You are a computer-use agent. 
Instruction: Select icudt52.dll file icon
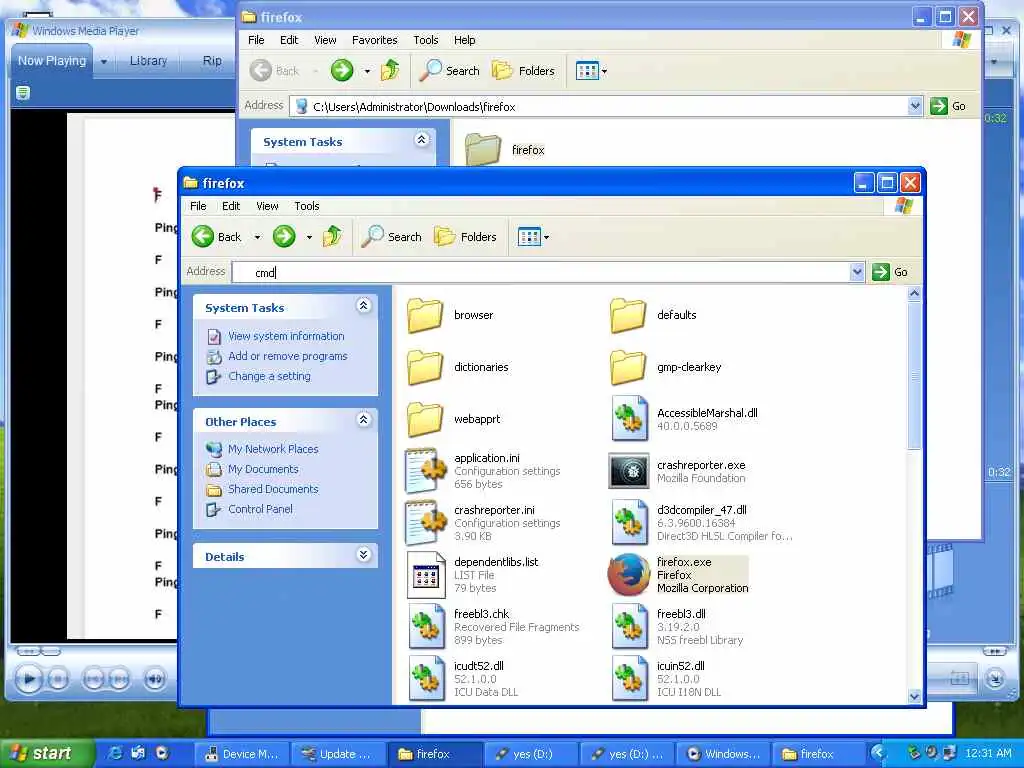pyautogui.click(x=426, y=679)
